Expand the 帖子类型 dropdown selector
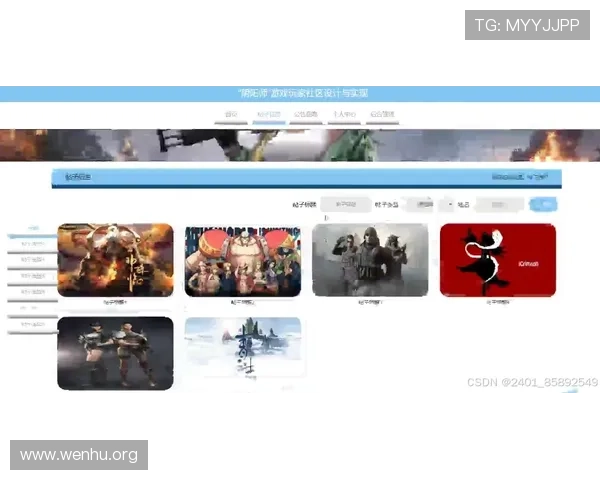The image size is (600, 480). coord(430,205)
